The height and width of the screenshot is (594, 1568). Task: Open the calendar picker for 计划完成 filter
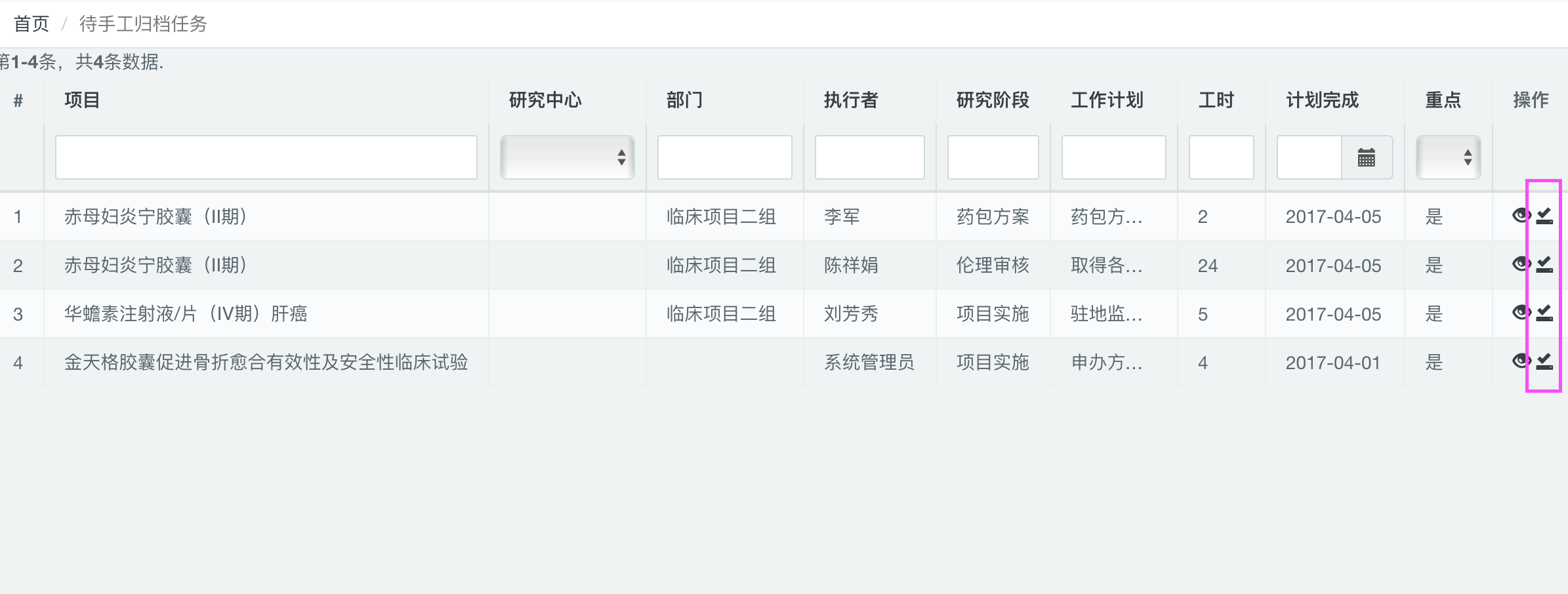pyautogui.click(x=1367, y=157)
